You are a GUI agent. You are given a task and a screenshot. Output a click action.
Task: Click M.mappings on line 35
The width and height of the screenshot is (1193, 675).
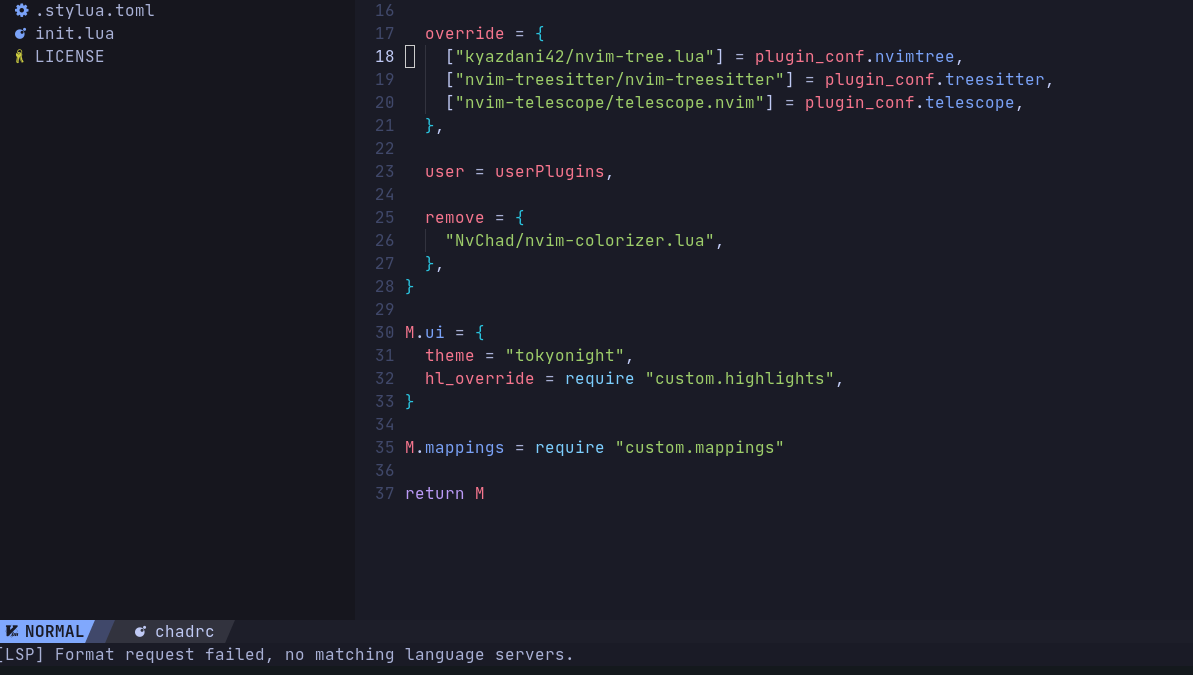[454, 447]
